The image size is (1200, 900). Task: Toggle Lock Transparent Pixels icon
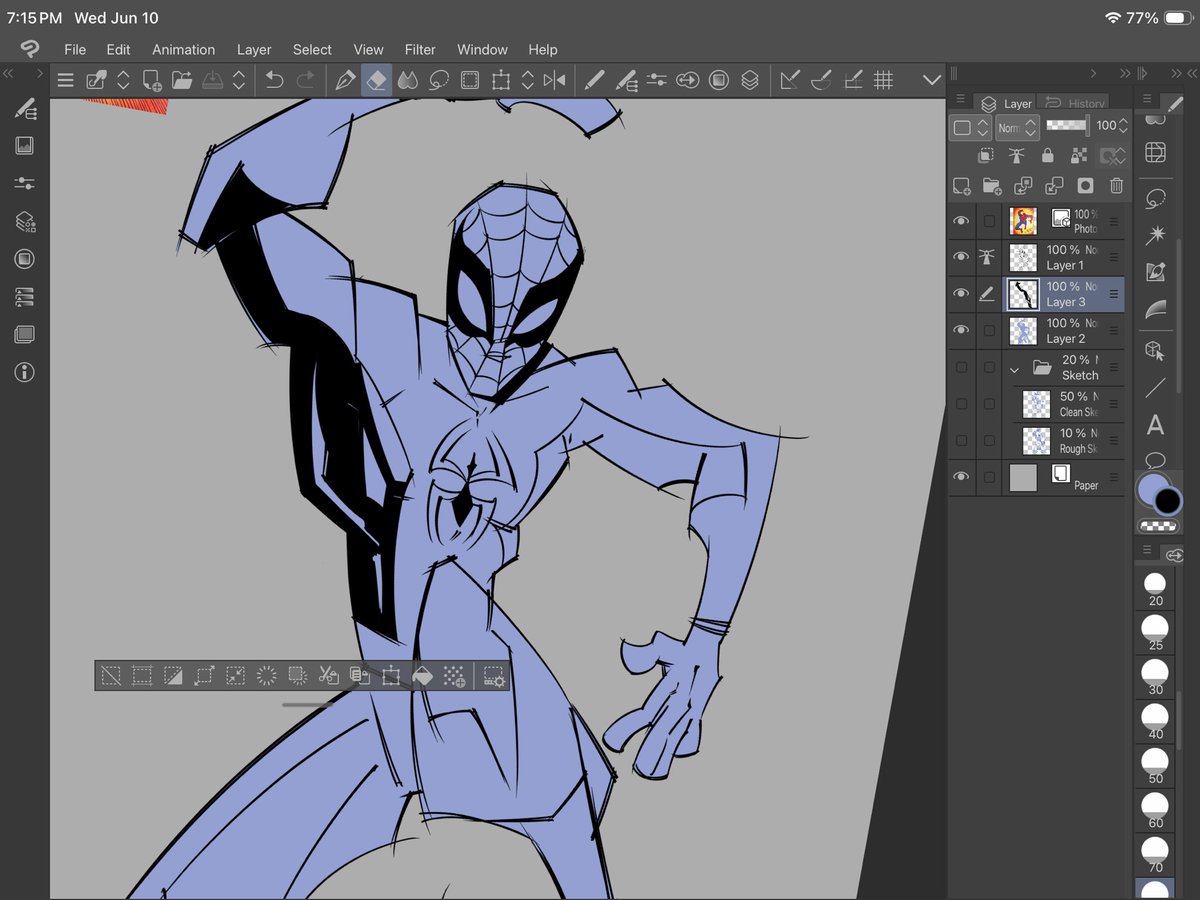coord(1078,156)
